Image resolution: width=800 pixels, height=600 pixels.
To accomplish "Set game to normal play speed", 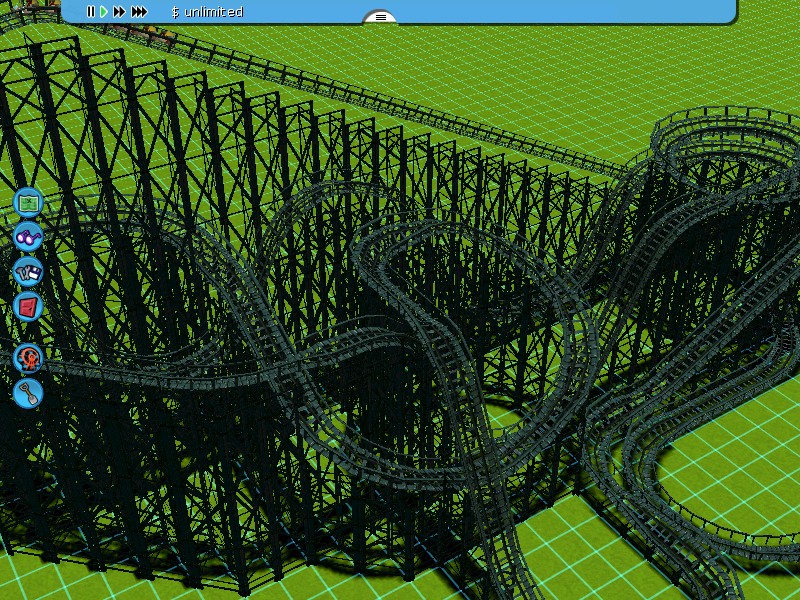I will point(104,12).
